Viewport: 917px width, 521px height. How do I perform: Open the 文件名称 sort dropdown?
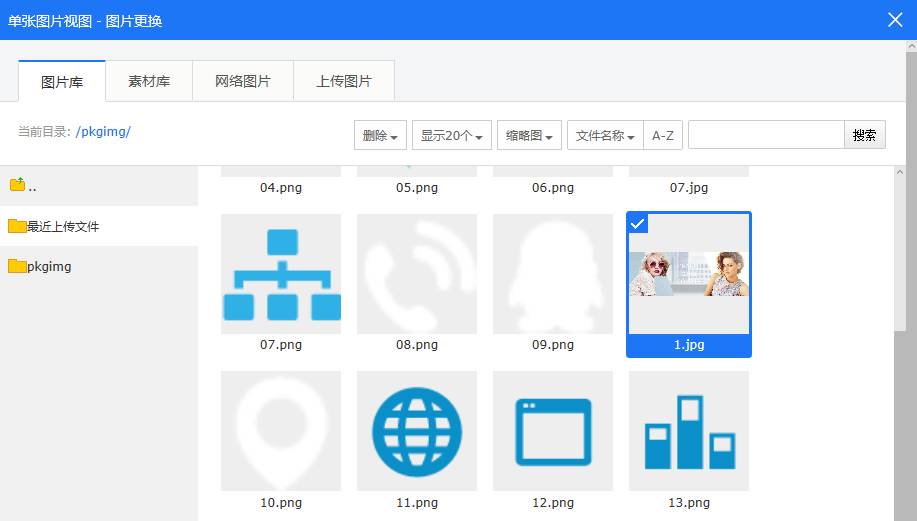click(605, 135)
